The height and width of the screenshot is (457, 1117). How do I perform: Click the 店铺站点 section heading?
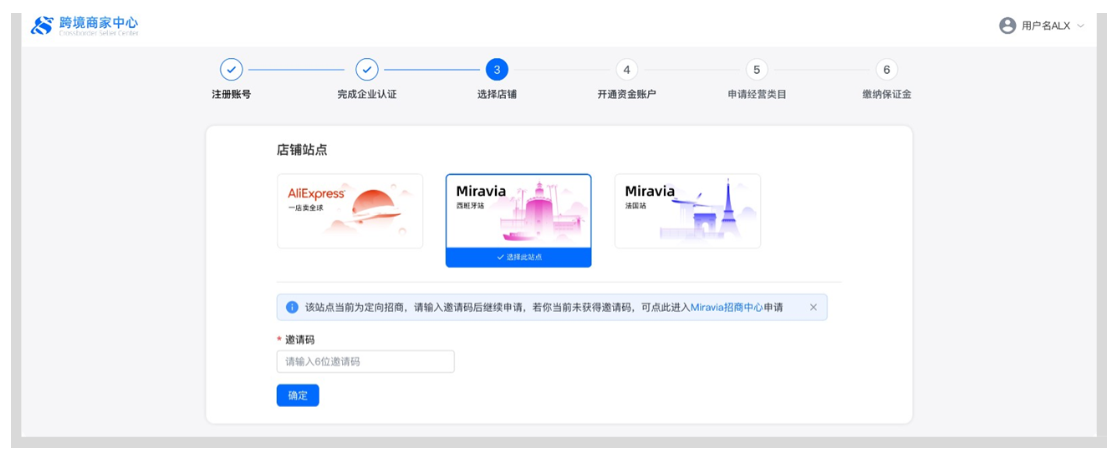pyautogui.click(x=302, y=150)
